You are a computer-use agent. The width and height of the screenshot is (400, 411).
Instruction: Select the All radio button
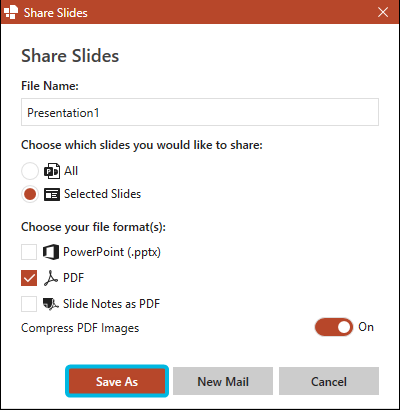(30, 171)
